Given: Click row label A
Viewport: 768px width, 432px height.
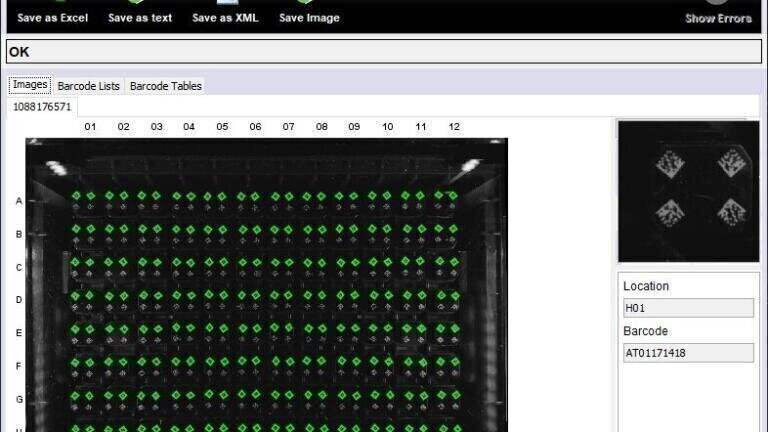Looking at the screenshot, I should coord(19,201).
